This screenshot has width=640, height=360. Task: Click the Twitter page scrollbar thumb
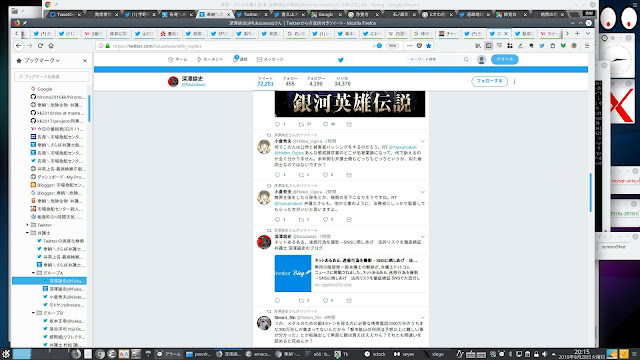(x=590, y=192)
